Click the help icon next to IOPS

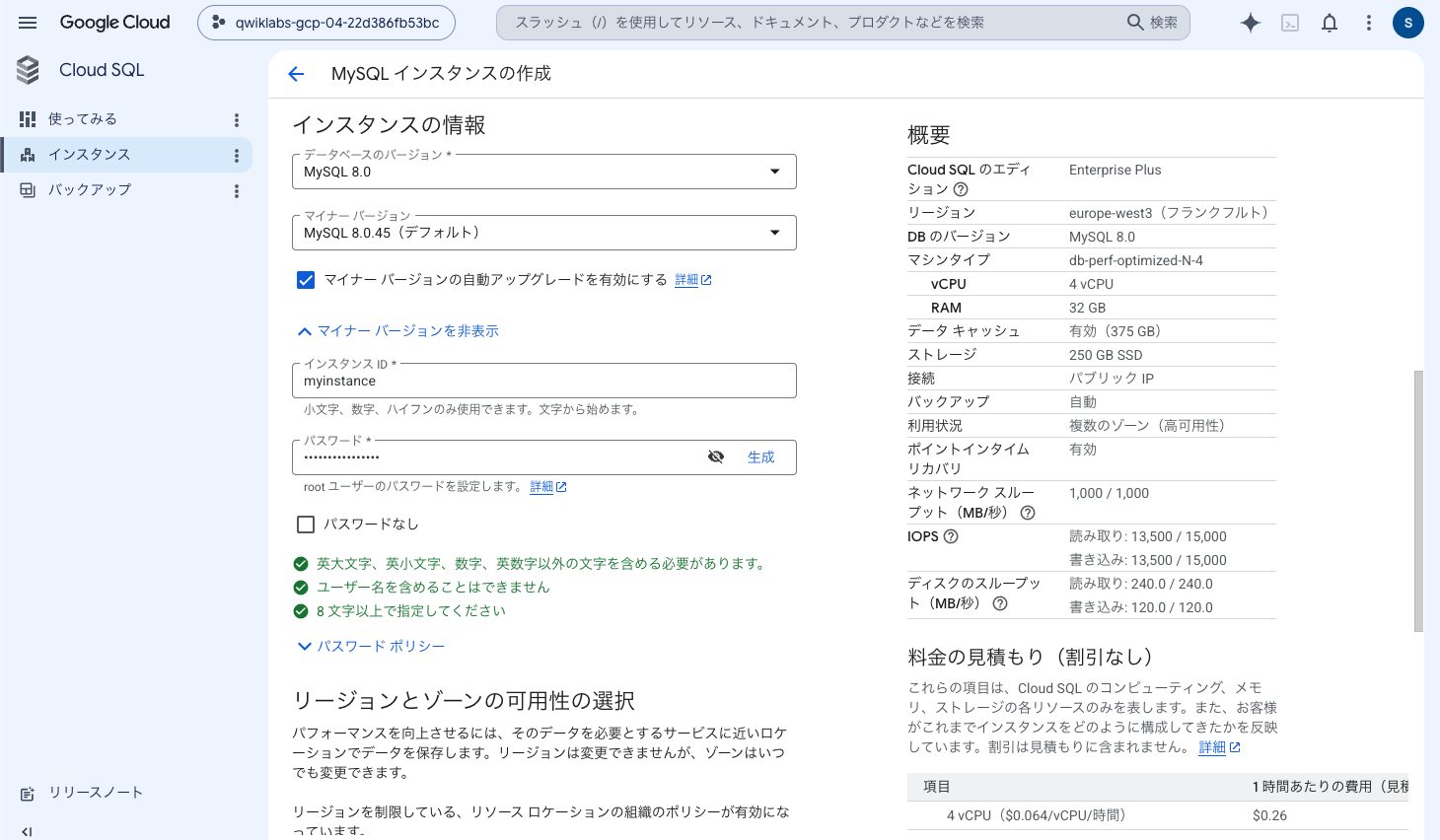coord(951,536)
